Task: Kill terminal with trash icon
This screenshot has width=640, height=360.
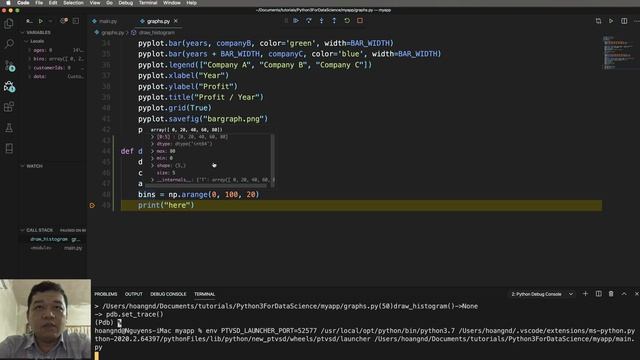Action: [611, 294]
